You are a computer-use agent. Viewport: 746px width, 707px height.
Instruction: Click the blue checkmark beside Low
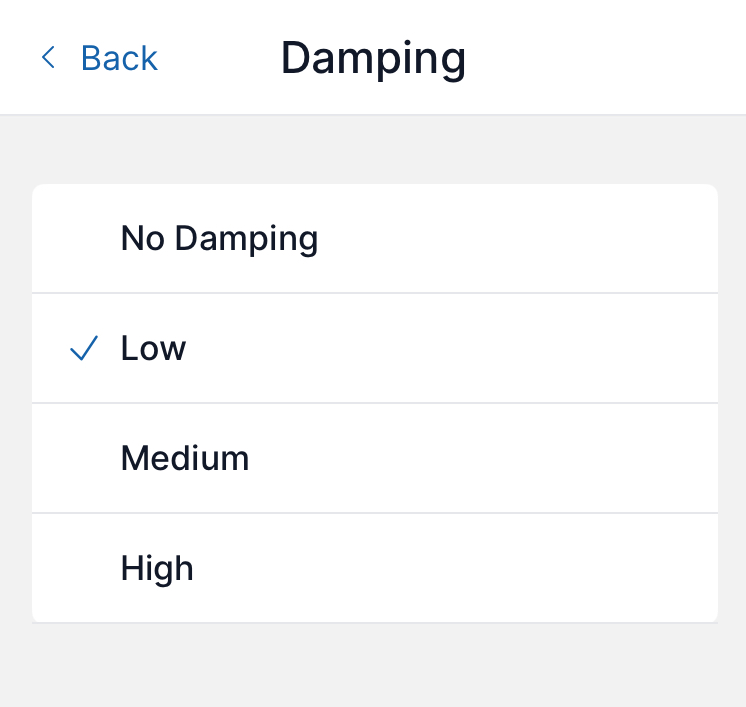coord(84,349)
